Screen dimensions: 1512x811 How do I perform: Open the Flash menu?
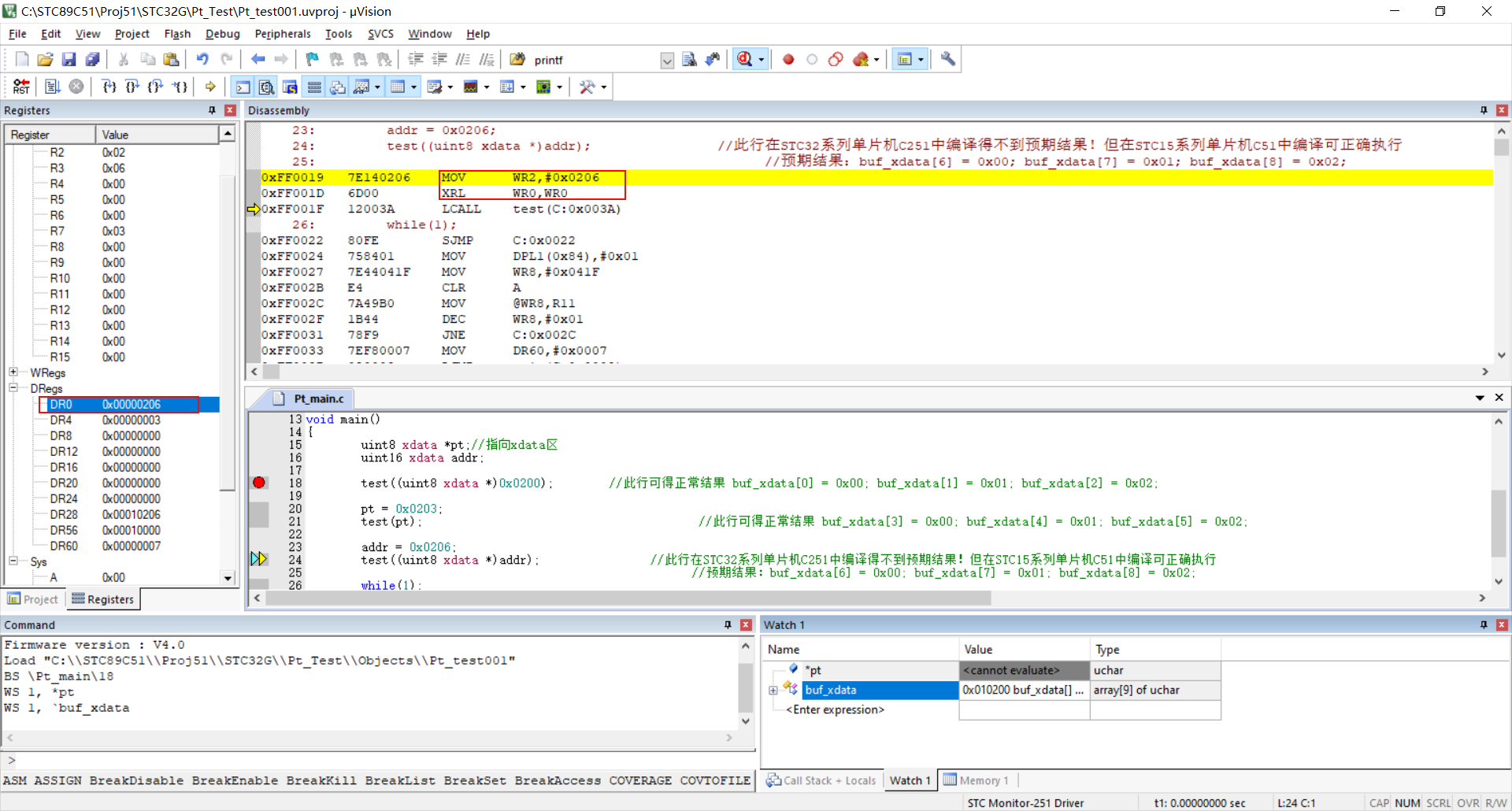point(177,34)
